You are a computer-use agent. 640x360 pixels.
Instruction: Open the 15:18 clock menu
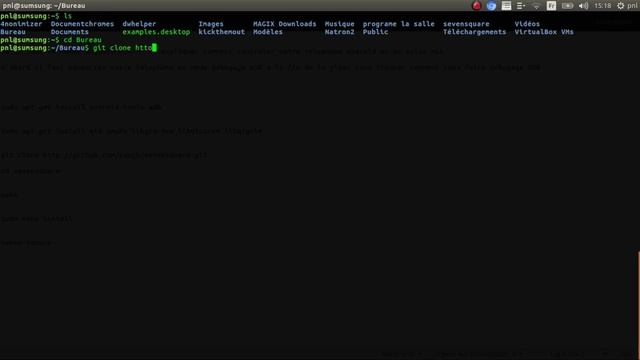[x=602, y=6]
